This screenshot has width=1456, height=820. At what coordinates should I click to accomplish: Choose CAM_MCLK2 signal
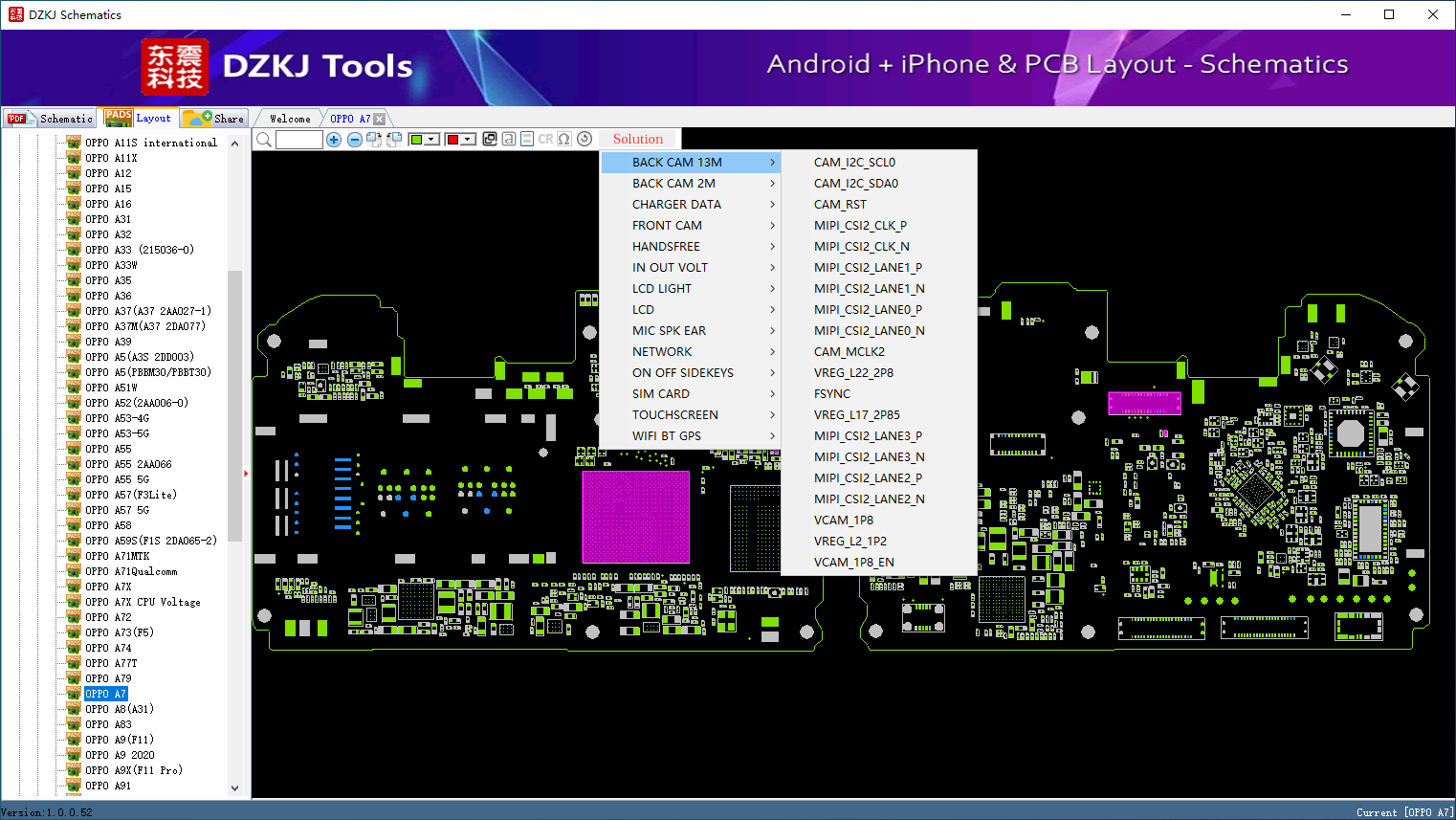click(x=879, y=352)
